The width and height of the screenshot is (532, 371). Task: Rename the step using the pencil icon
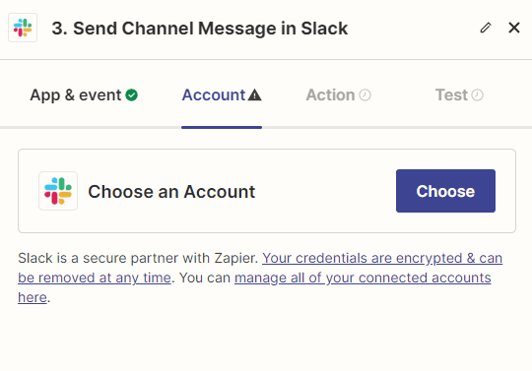click(x=486, y=27)
